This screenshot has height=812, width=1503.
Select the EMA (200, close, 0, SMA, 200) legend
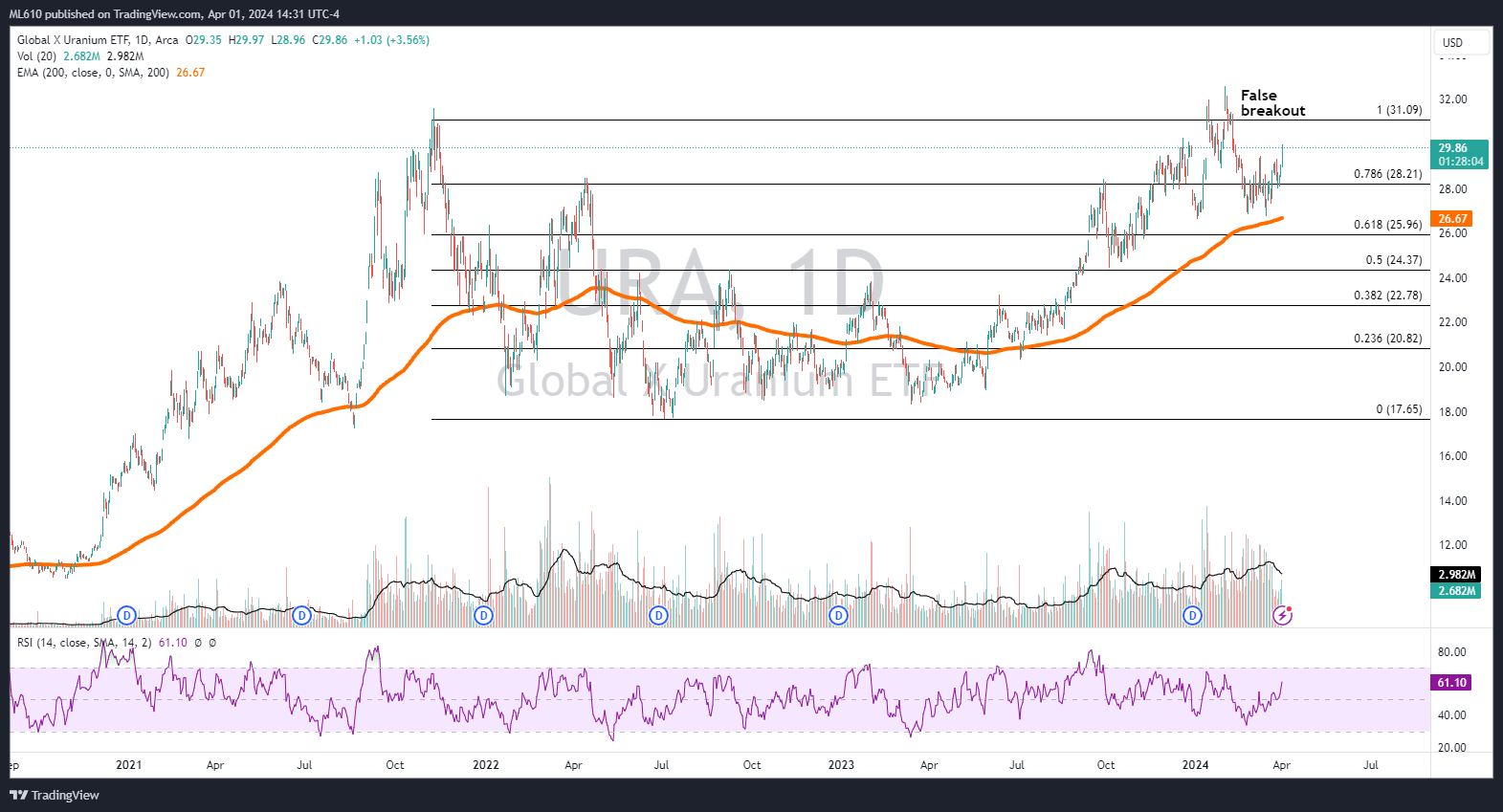tap(93, 73)
